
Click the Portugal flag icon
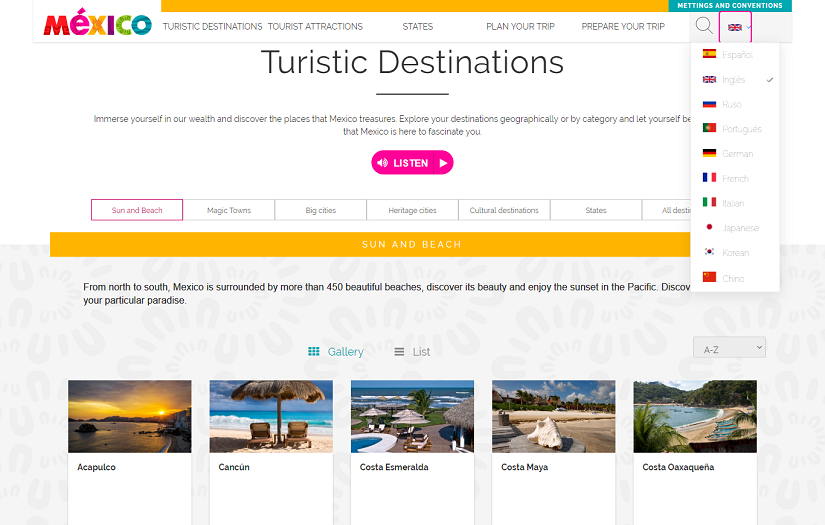pyautogui.click(x=709, y=128)
